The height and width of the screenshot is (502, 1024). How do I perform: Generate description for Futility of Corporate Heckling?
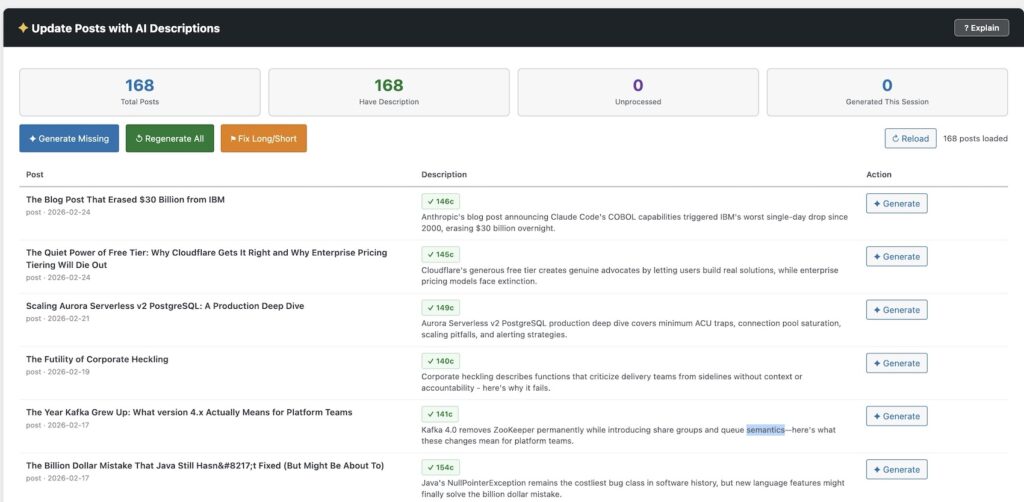tap(896, 363)
